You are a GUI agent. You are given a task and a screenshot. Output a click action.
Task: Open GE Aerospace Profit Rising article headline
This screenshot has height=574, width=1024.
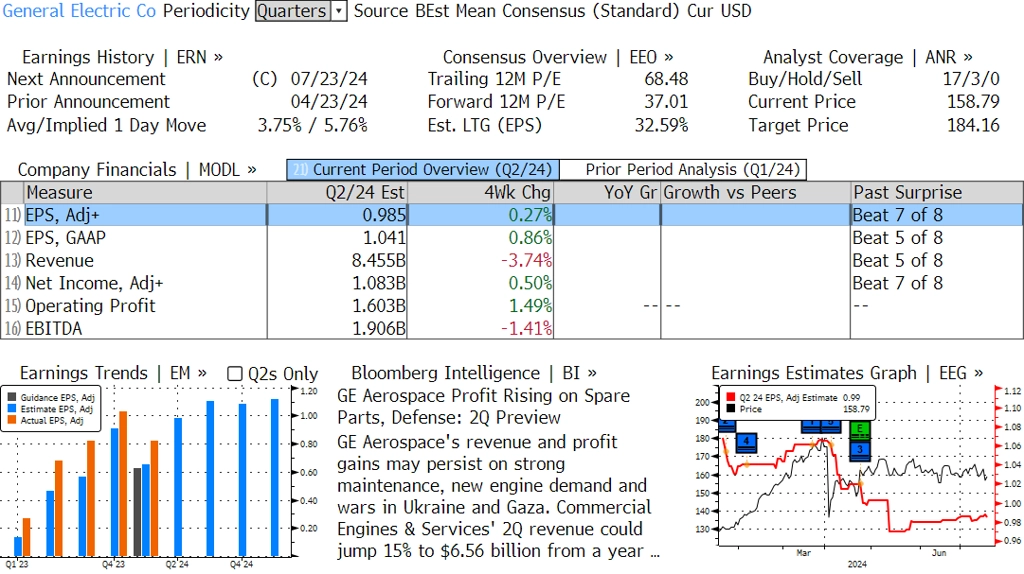pyautogui.click(x=483, y=407)
